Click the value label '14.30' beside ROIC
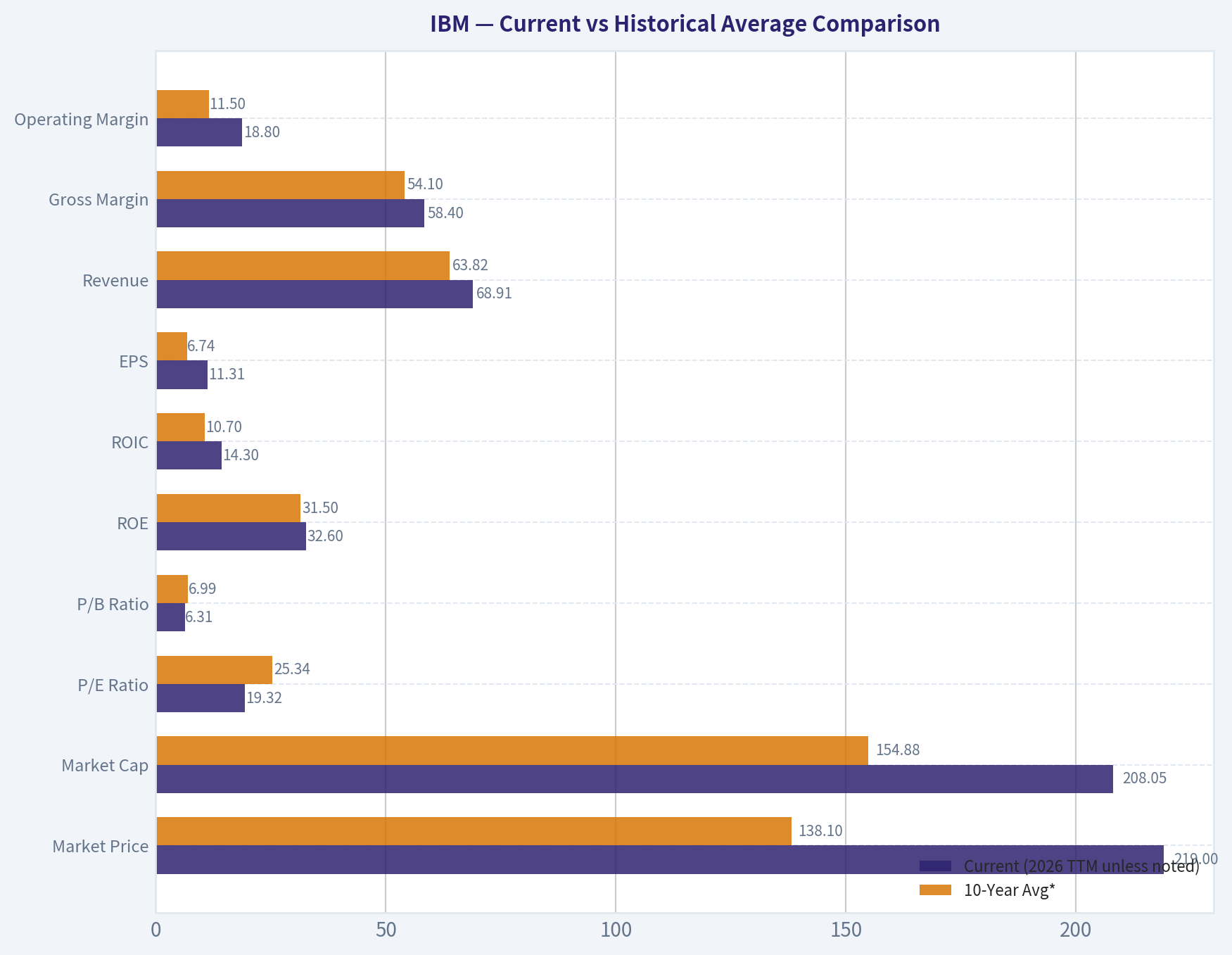Screen dimensions: 1232x955 click(241, 455)
